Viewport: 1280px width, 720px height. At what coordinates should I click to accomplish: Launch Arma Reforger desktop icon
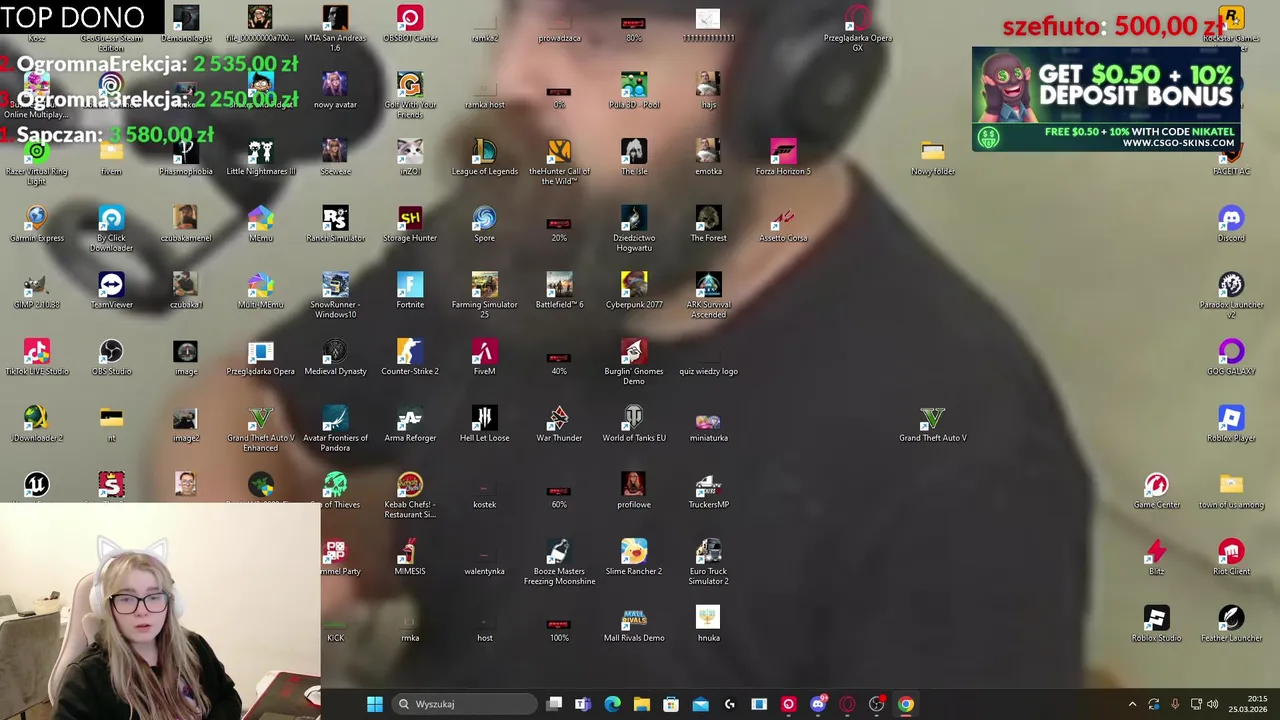(410, 424)
